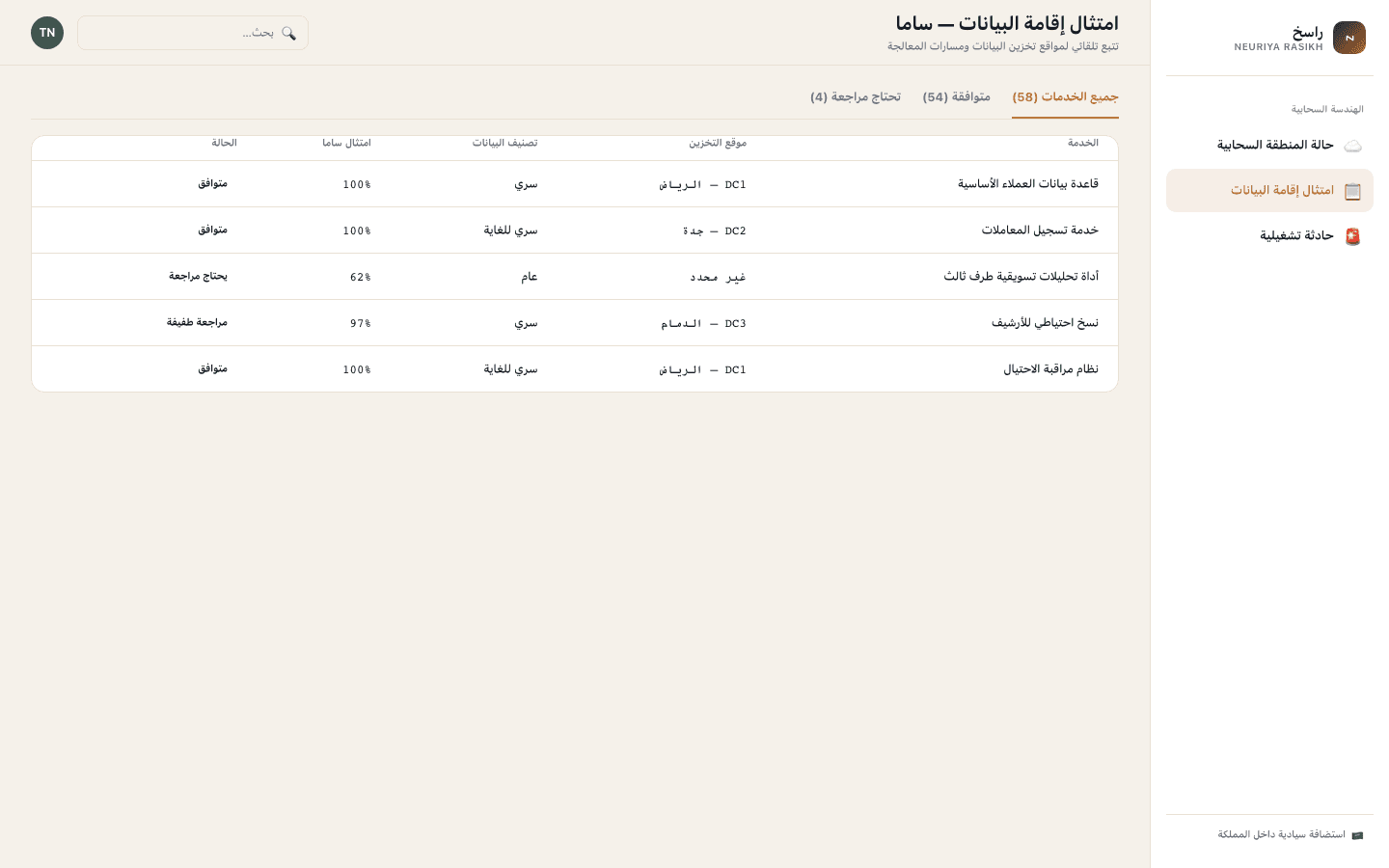Click متوافق status for خدمة تسجيل المعاملات
1389x868 pixels.
click(x=212, y=230)
